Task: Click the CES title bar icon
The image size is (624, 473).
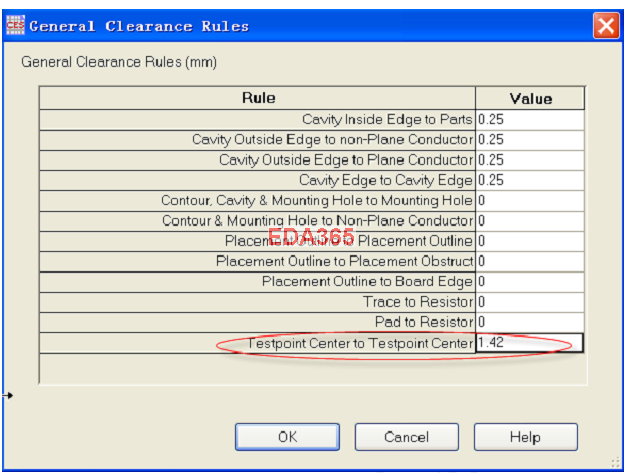Action: 15,25
